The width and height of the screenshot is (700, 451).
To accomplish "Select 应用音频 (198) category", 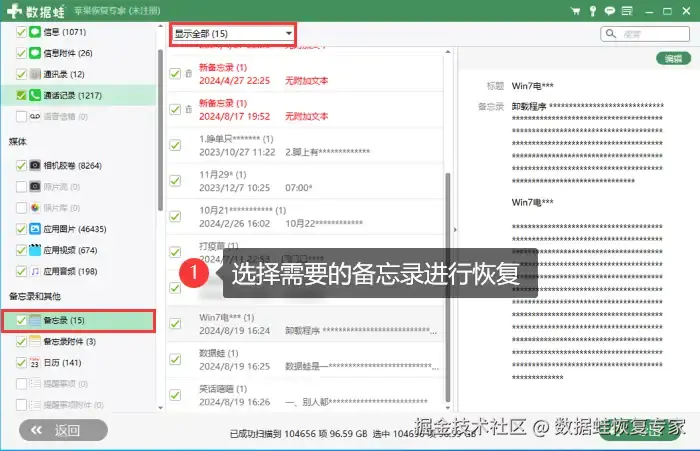I will coord(70,271).
